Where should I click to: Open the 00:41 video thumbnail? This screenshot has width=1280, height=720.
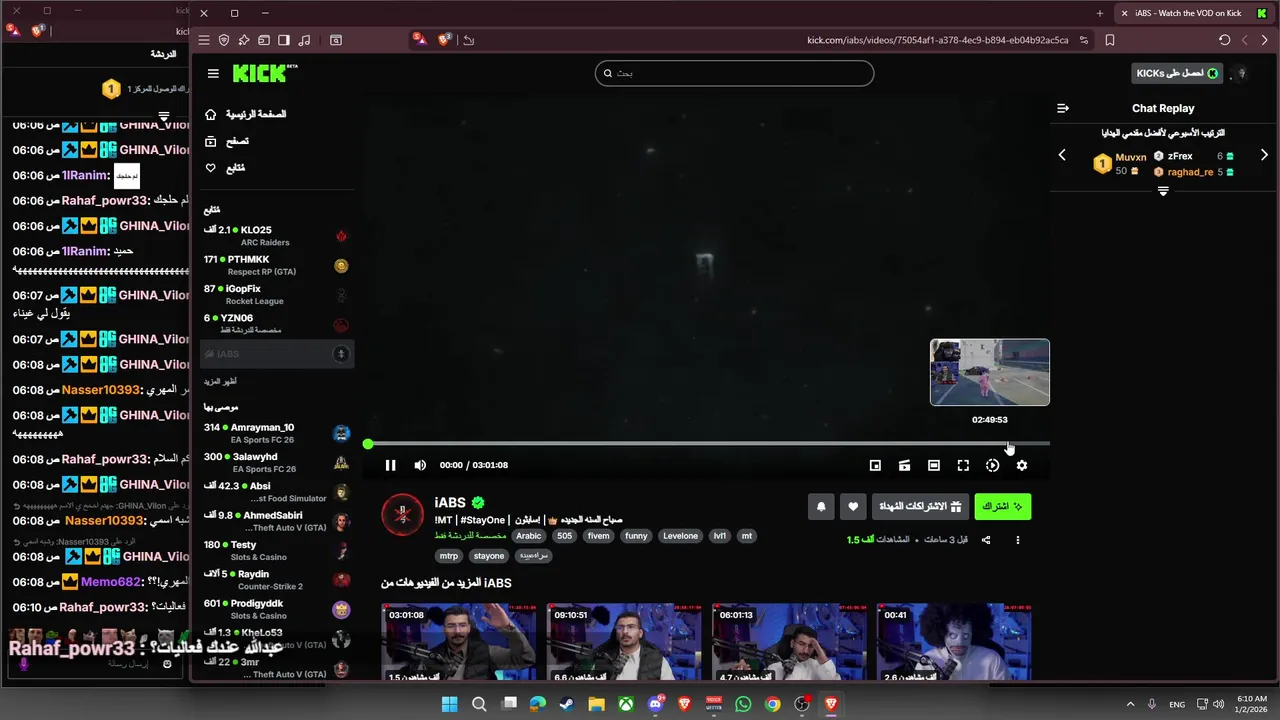pos(954,641)
